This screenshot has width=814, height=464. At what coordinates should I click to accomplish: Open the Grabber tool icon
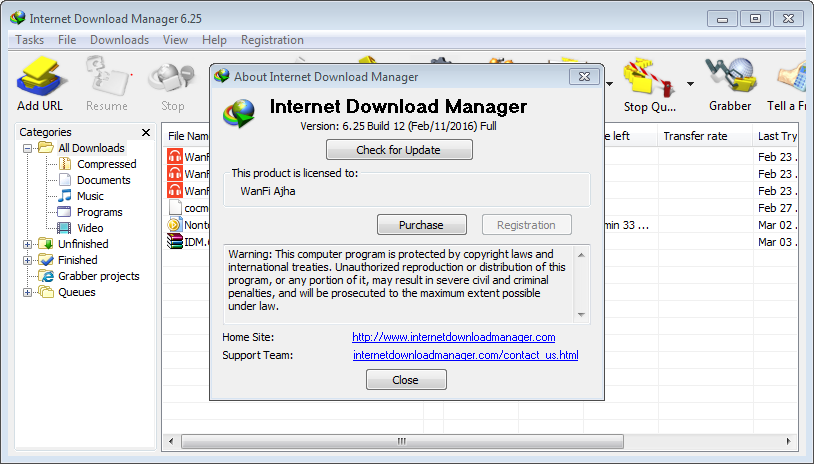730,77
